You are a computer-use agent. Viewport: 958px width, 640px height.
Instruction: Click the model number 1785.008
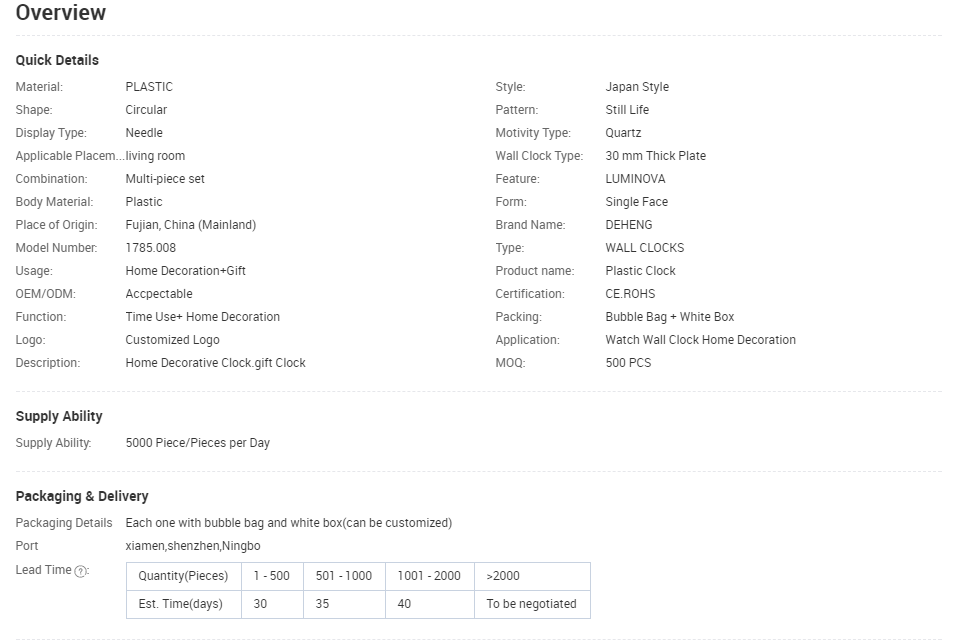click(x=150, y=248)
